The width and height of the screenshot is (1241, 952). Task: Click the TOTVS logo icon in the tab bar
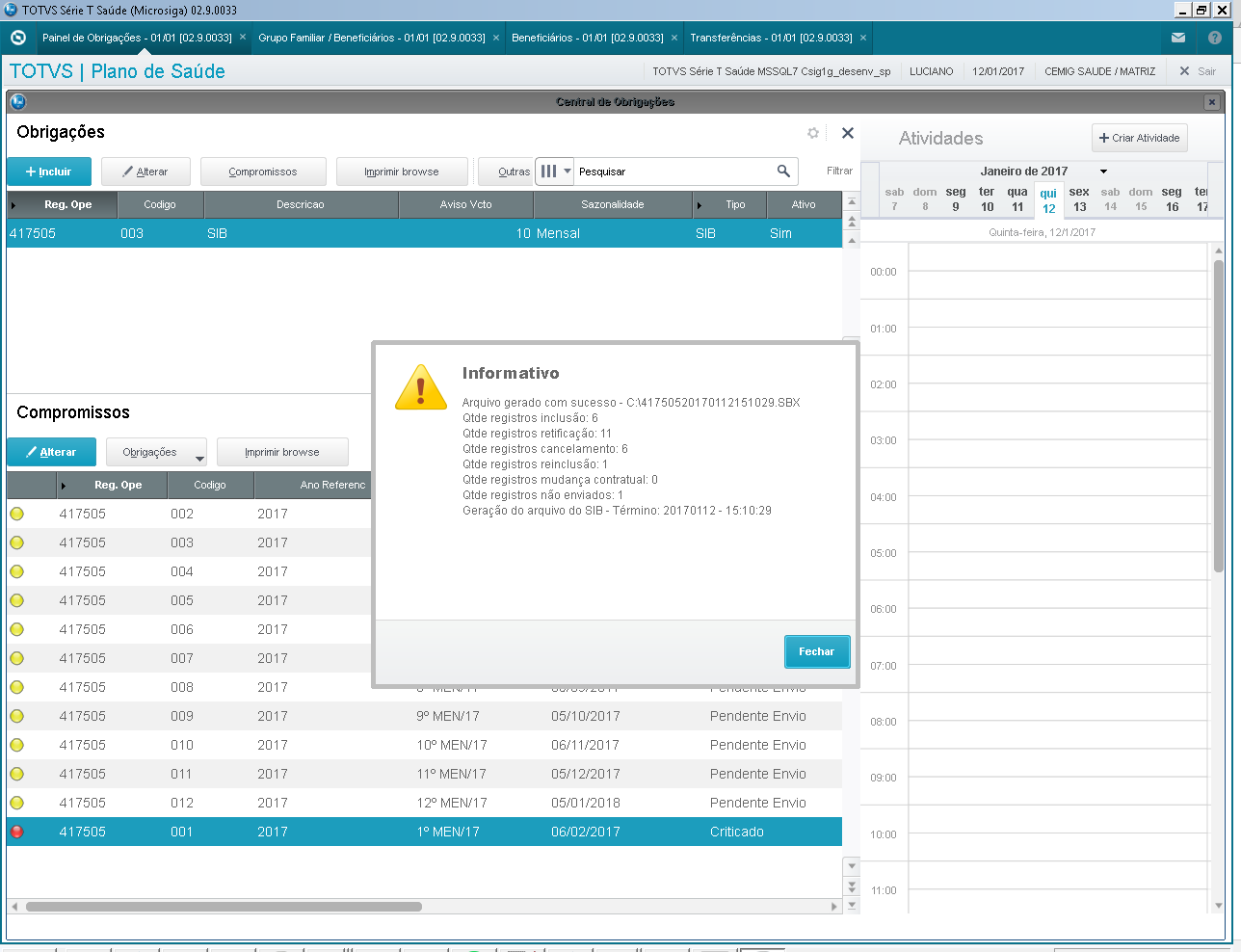coord(17,38)
